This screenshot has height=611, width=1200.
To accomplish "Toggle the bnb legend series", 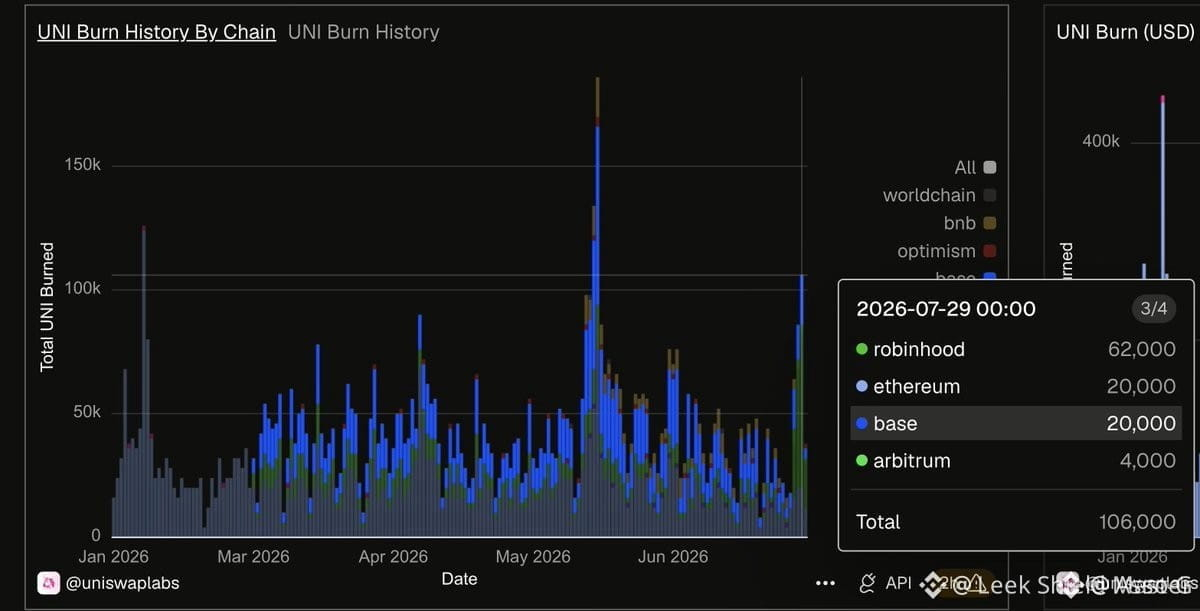I will coord(970,223).
